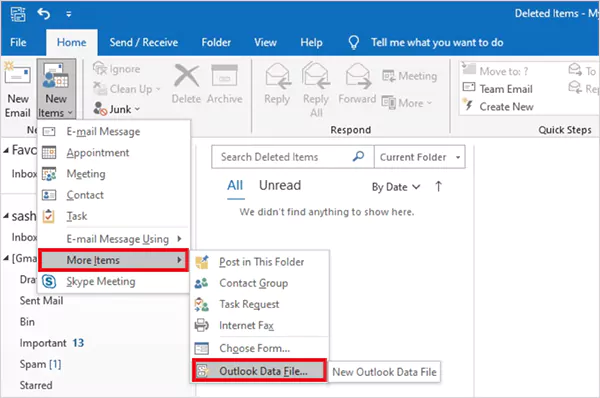The width and height of the screenshot is (600, 398).
Task: Open the Junk dropdown menu
Action: (117, 109)
